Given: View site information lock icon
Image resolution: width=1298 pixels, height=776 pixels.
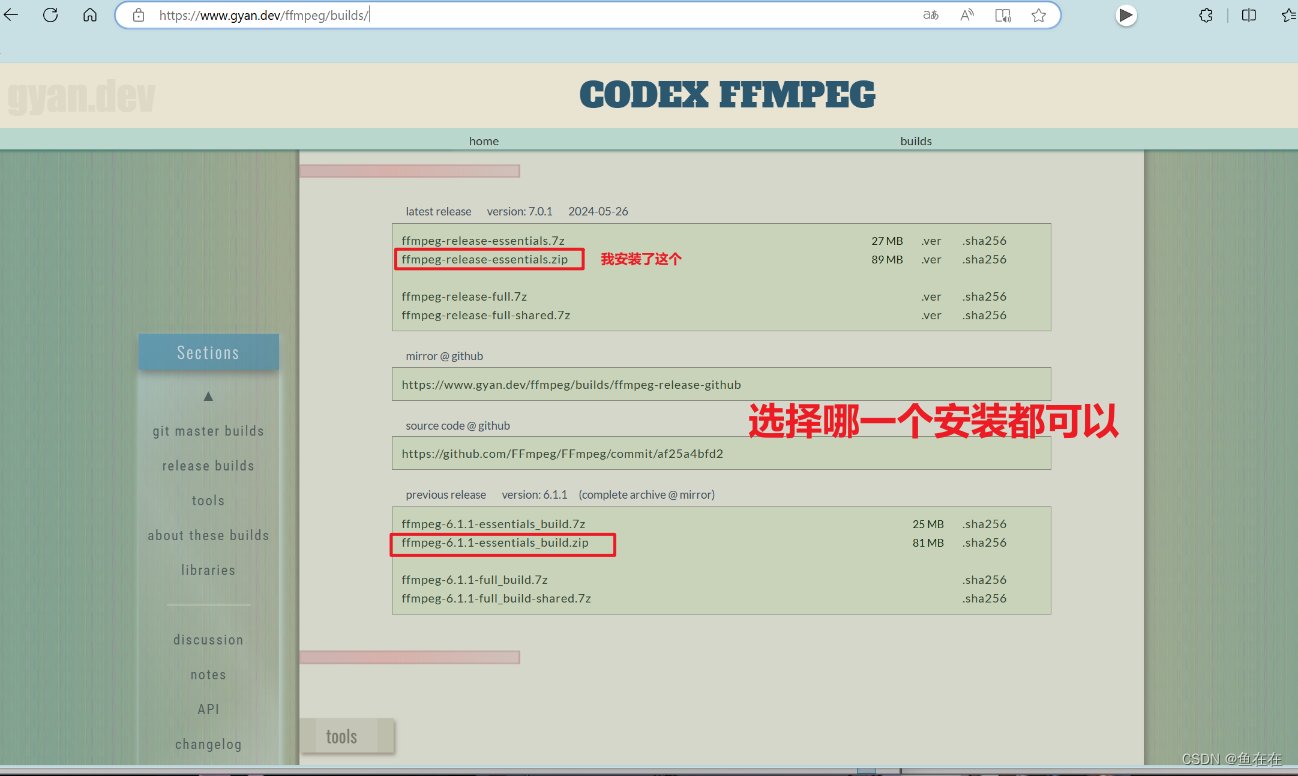Looking at the screenshot, I should 139,15.
